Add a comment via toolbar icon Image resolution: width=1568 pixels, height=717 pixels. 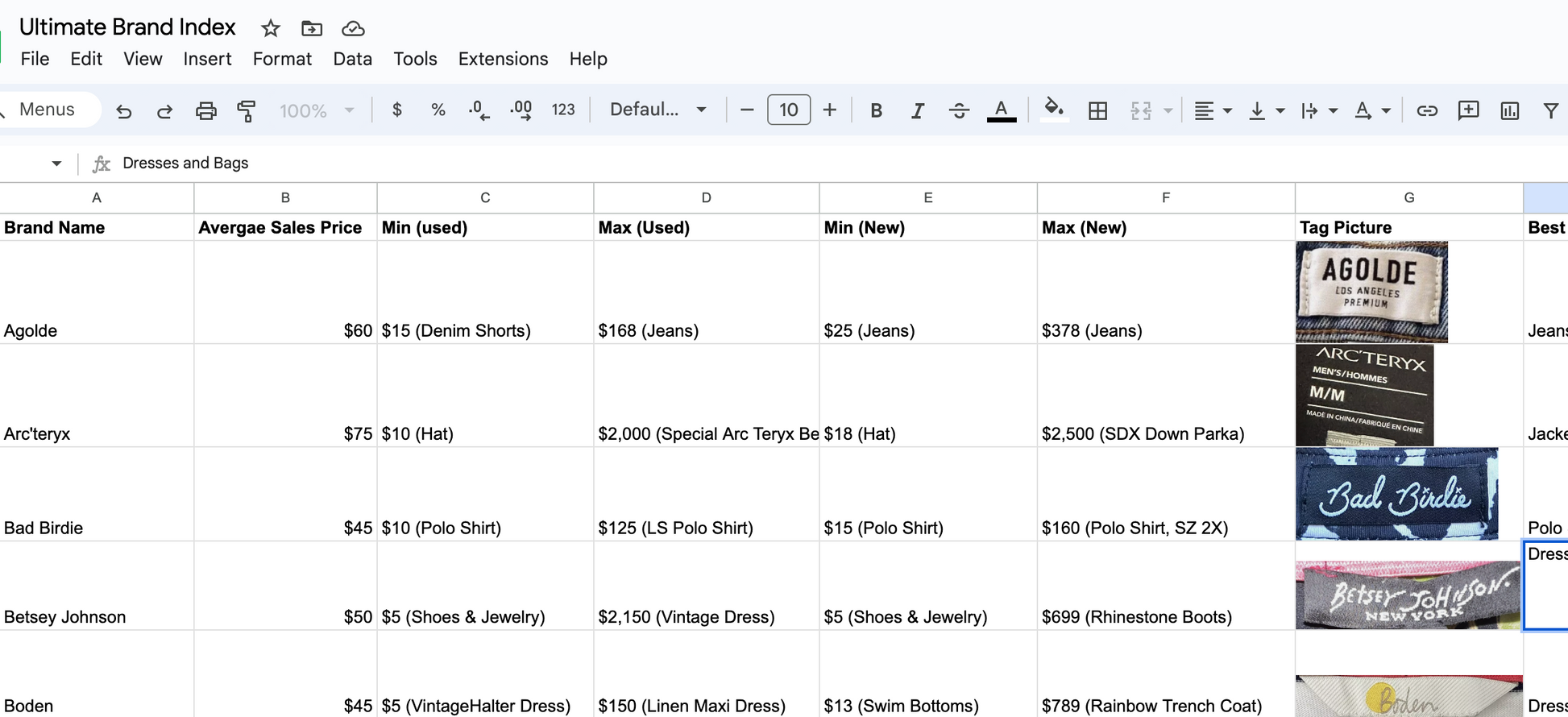(x=1468, y=110)
